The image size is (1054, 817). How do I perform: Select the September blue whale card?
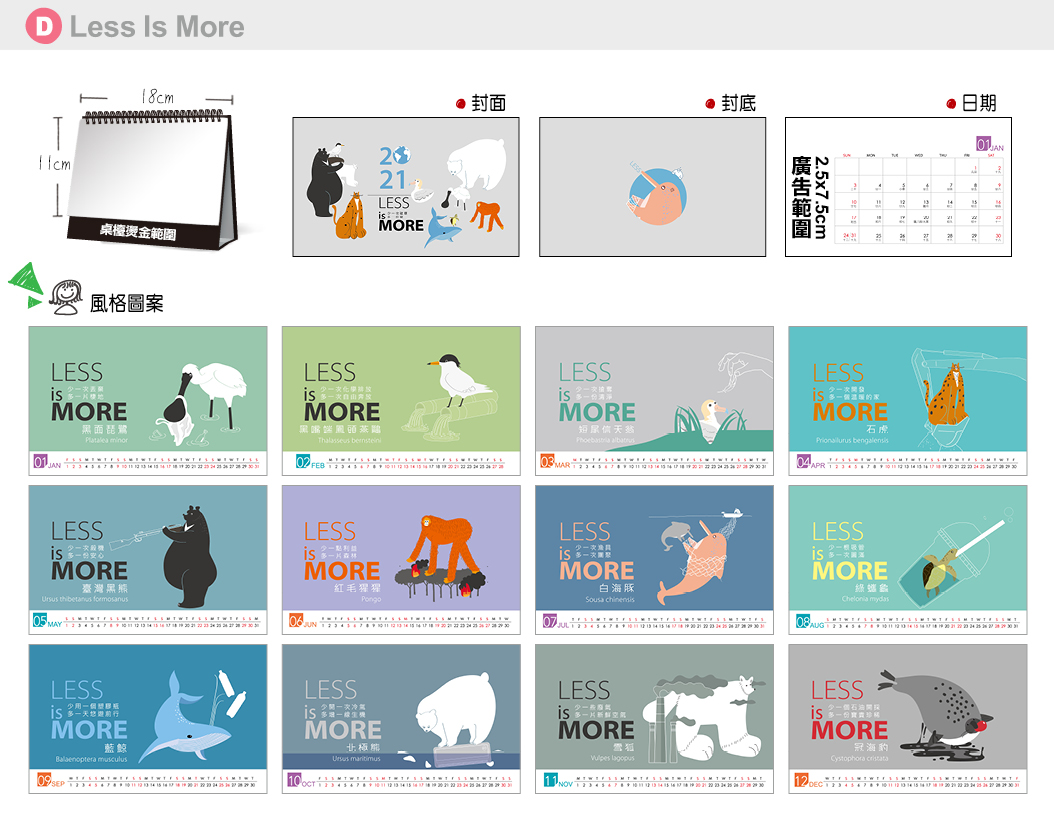tap(148, 719)
